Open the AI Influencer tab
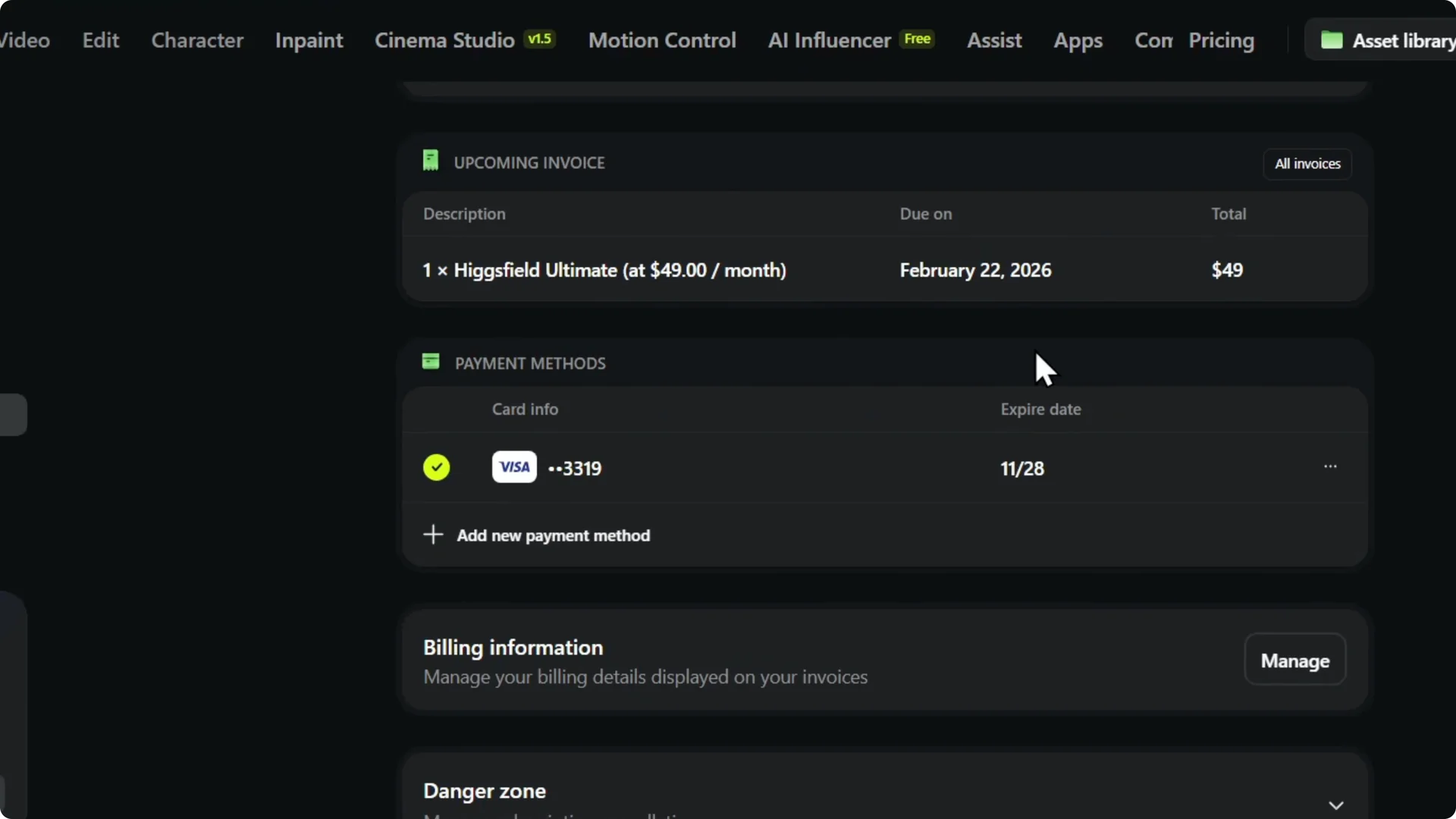 [x=827, y=40]
